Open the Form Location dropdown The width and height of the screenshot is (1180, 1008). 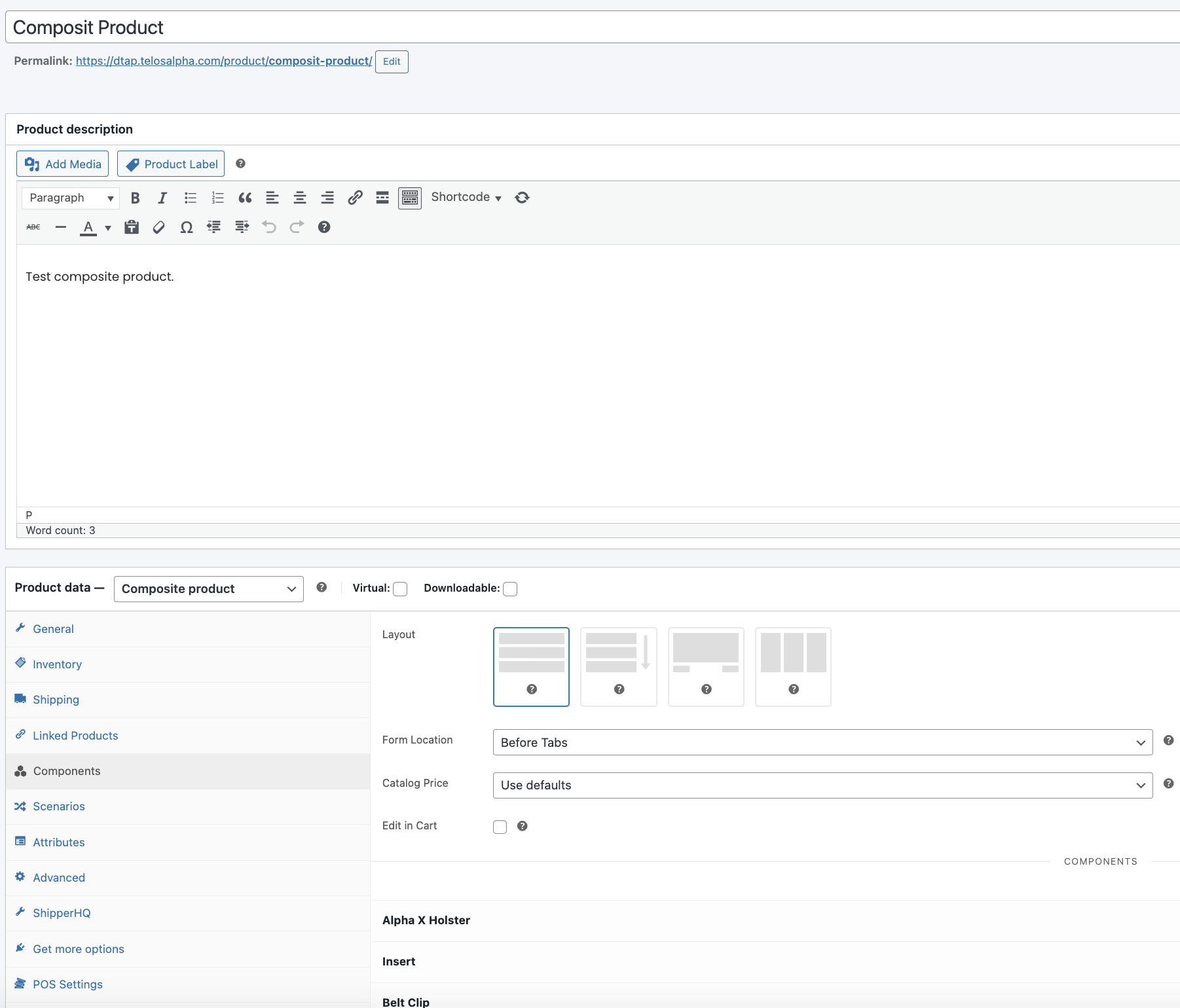(822, 742)
